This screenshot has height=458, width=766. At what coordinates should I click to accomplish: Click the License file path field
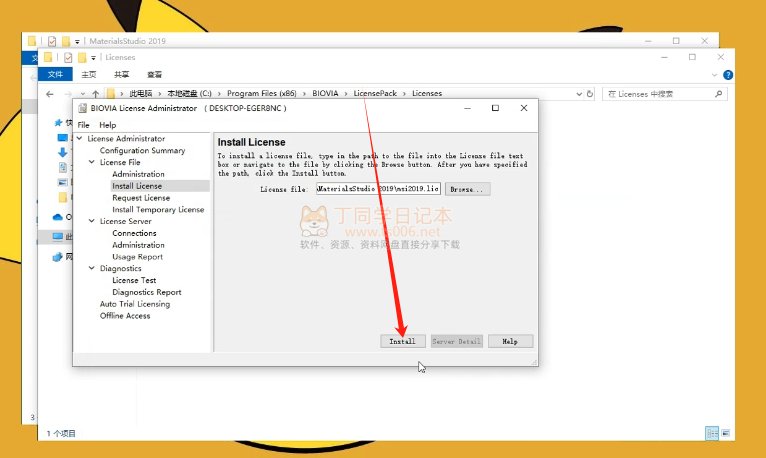(378, 188)
